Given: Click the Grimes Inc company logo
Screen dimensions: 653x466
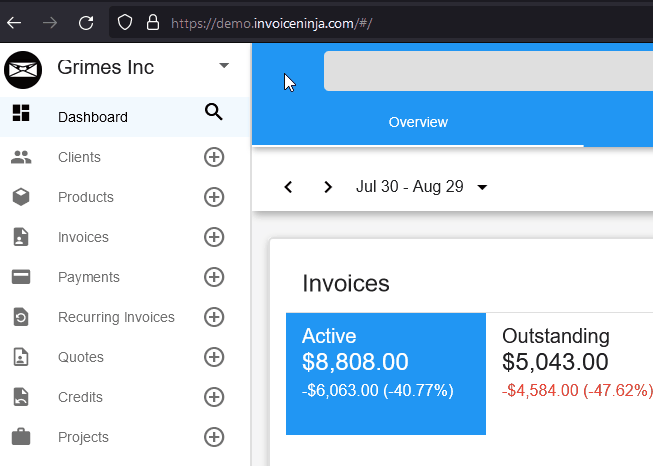Looking at the screenshot, I should pos(23,70).
